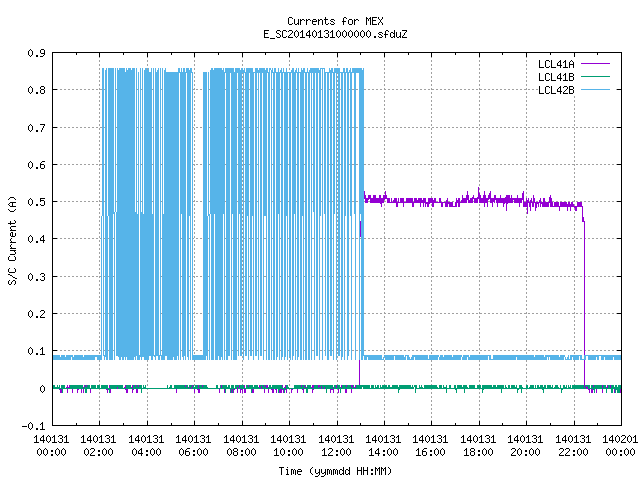Click the -0.1 y-axis tick label

tap(33, 426)
